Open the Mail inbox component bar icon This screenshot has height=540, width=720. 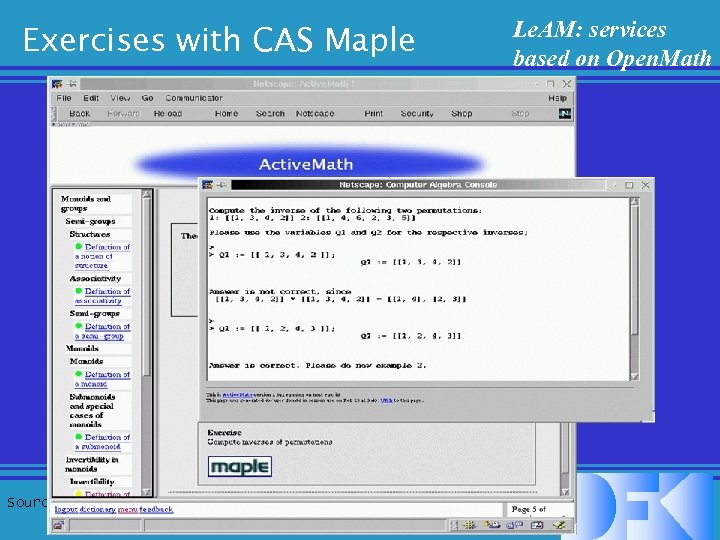[x=492, y=525]
